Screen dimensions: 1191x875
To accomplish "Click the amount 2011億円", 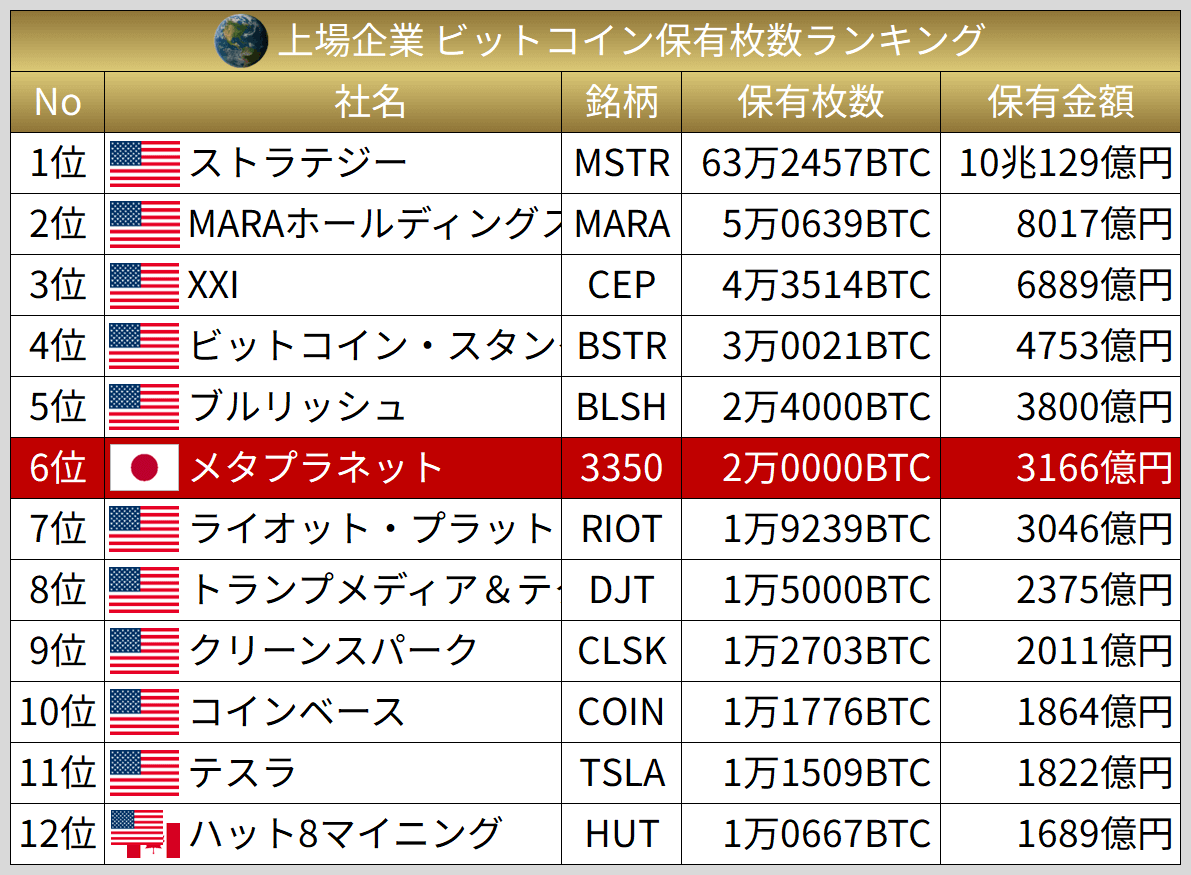I will point(1095,651).
